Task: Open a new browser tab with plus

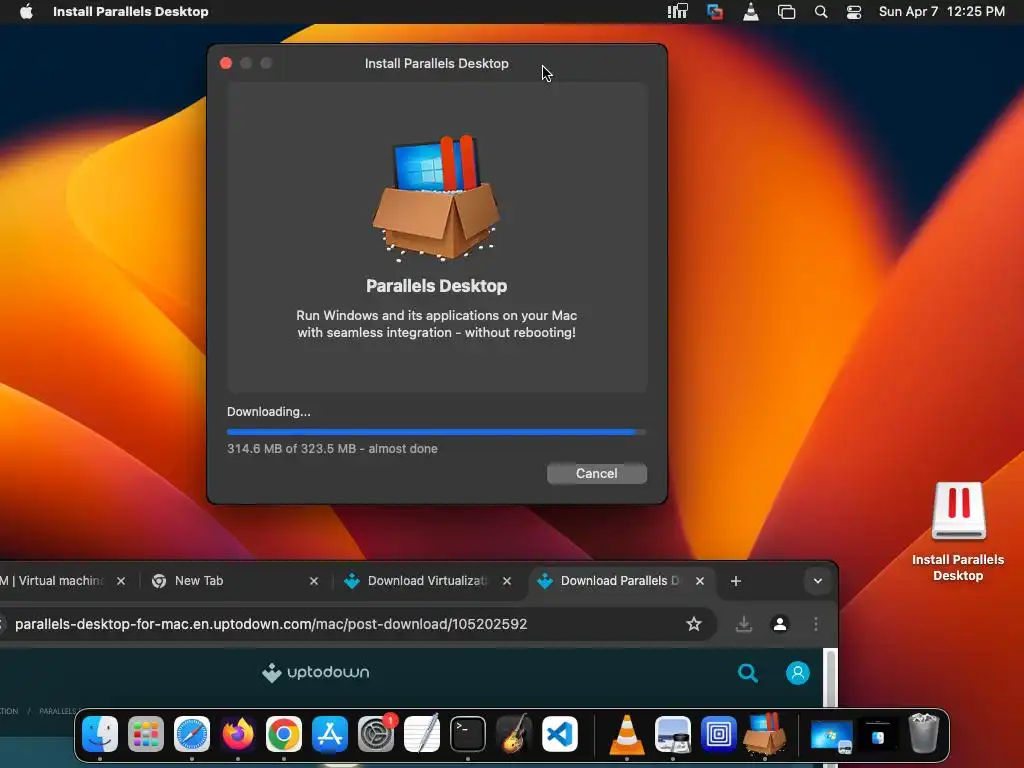Action: point(735,581)
